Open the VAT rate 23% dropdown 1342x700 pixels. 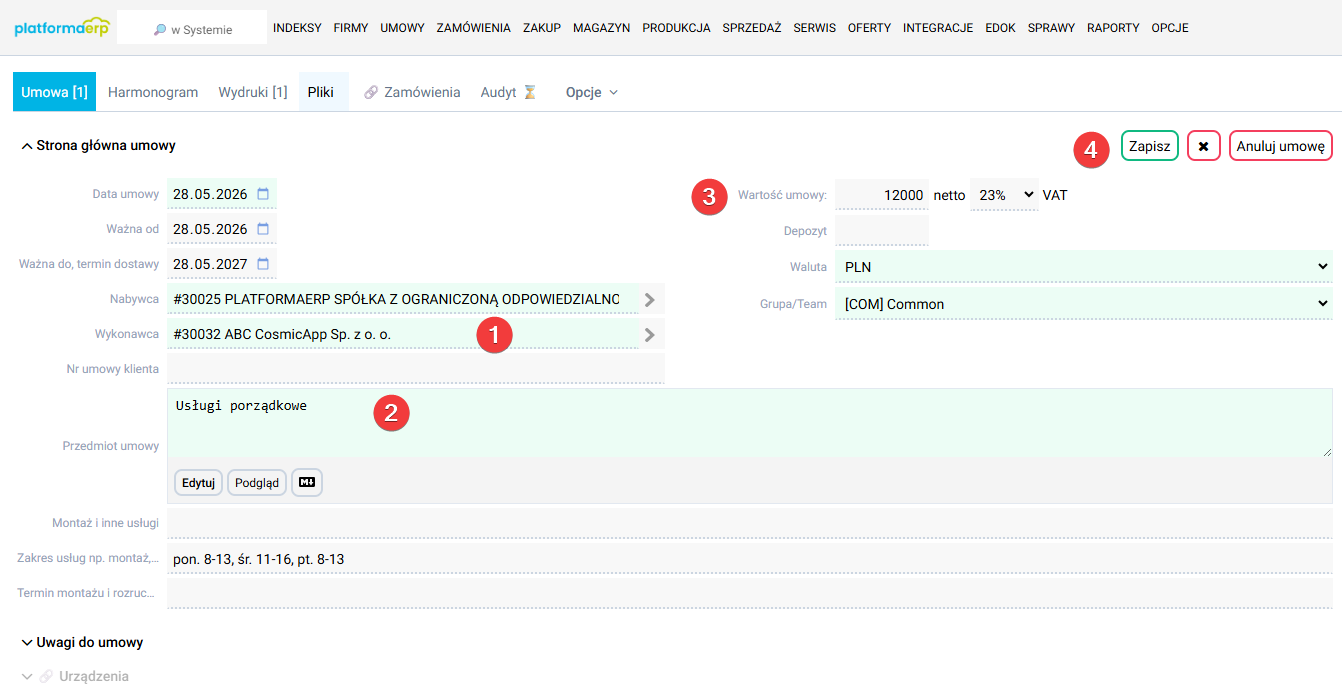pyautogui.click(x=1004, y=195)
